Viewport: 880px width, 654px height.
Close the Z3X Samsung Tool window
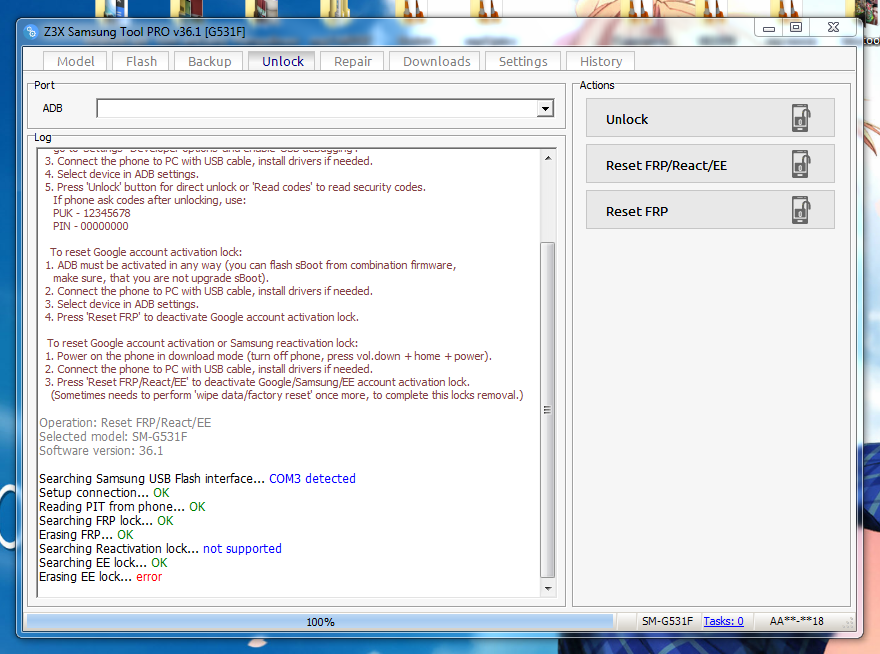[x=833, y=28]
